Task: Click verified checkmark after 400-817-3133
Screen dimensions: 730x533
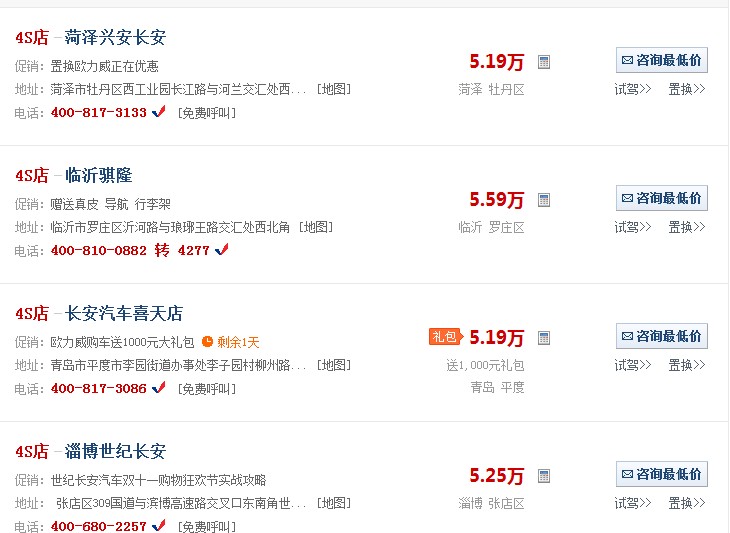Action: [159, 112]
